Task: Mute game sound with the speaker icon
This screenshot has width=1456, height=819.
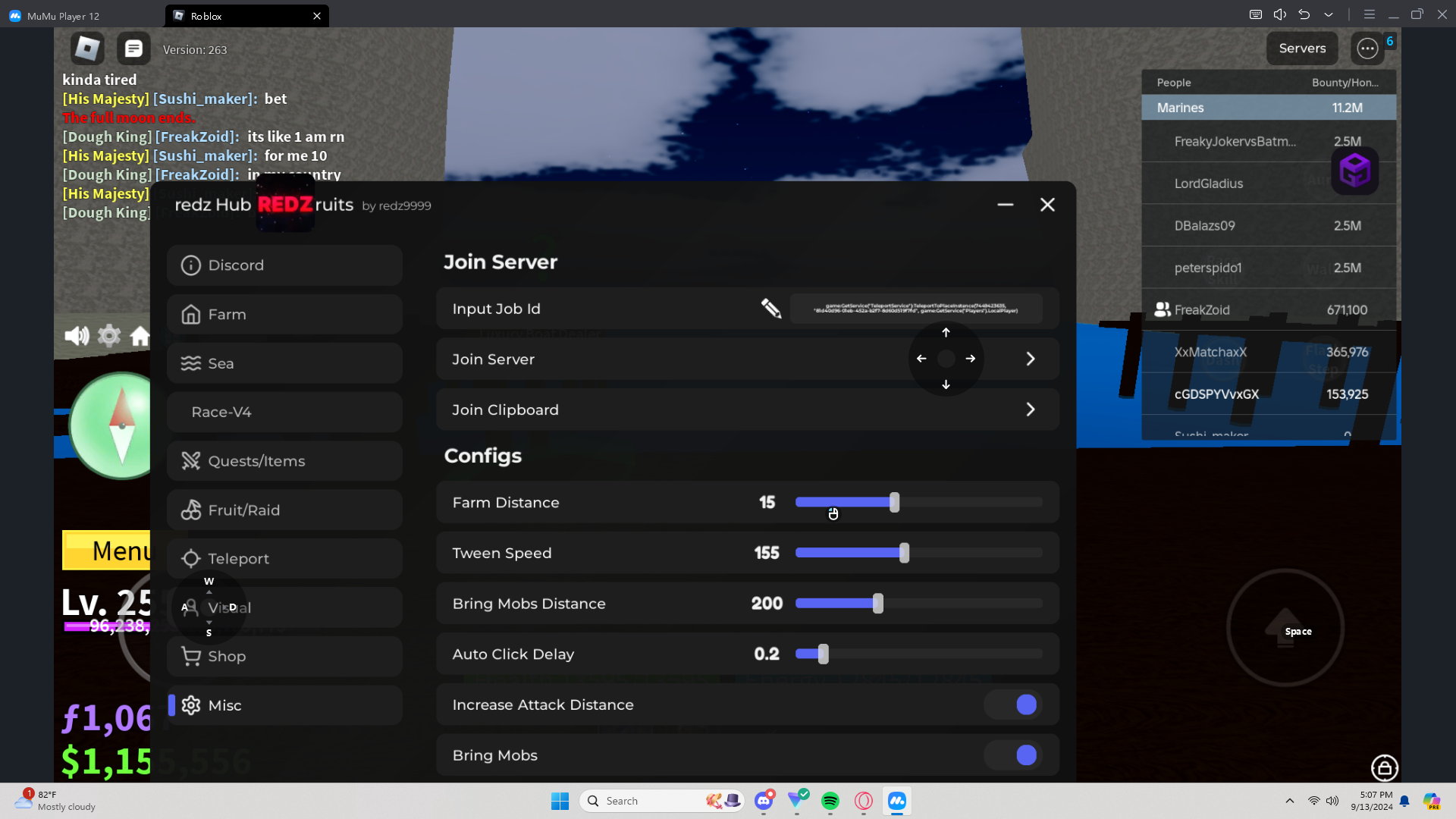Action: (x=77, y=335)
